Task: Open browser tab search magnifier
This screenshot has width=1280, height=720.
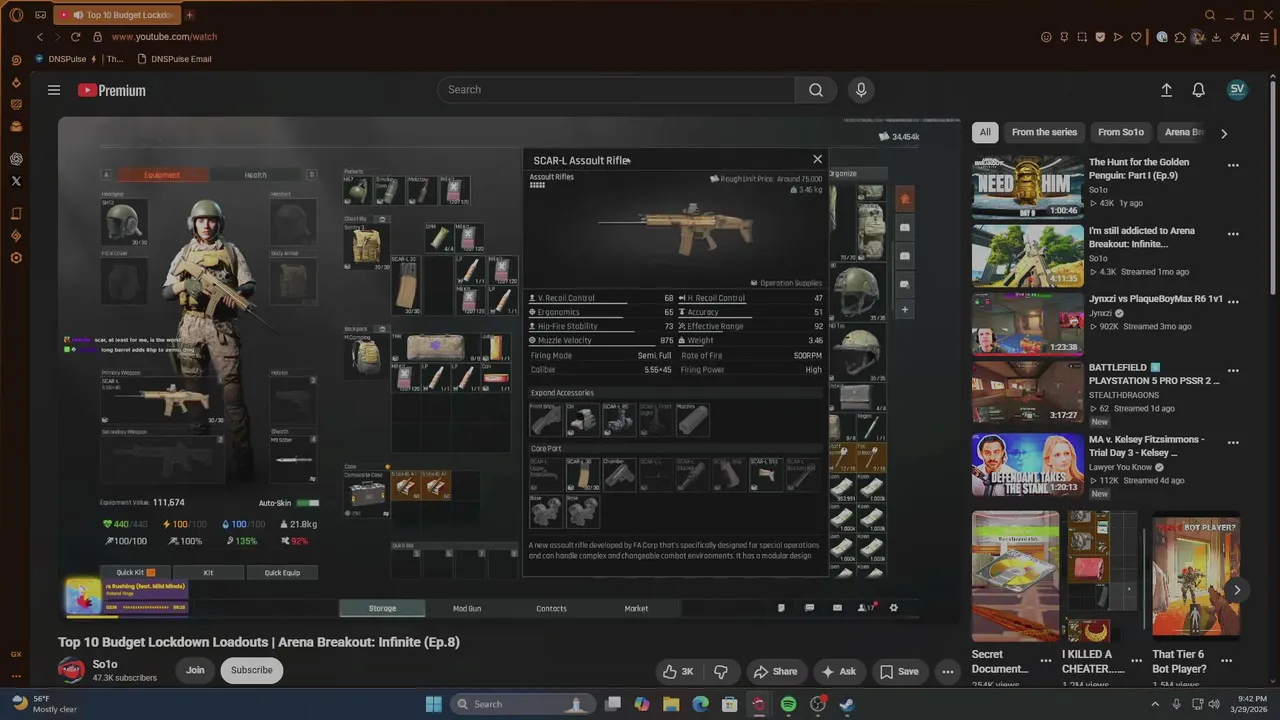Action: pos(1210,15)
